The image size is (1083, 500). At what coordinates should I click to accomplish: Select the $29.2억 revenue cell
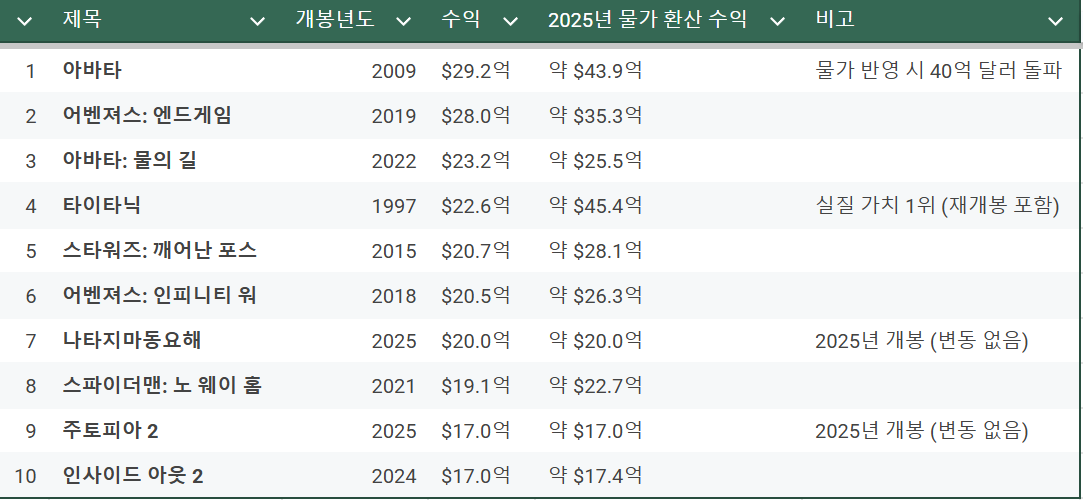pos(475,71)
